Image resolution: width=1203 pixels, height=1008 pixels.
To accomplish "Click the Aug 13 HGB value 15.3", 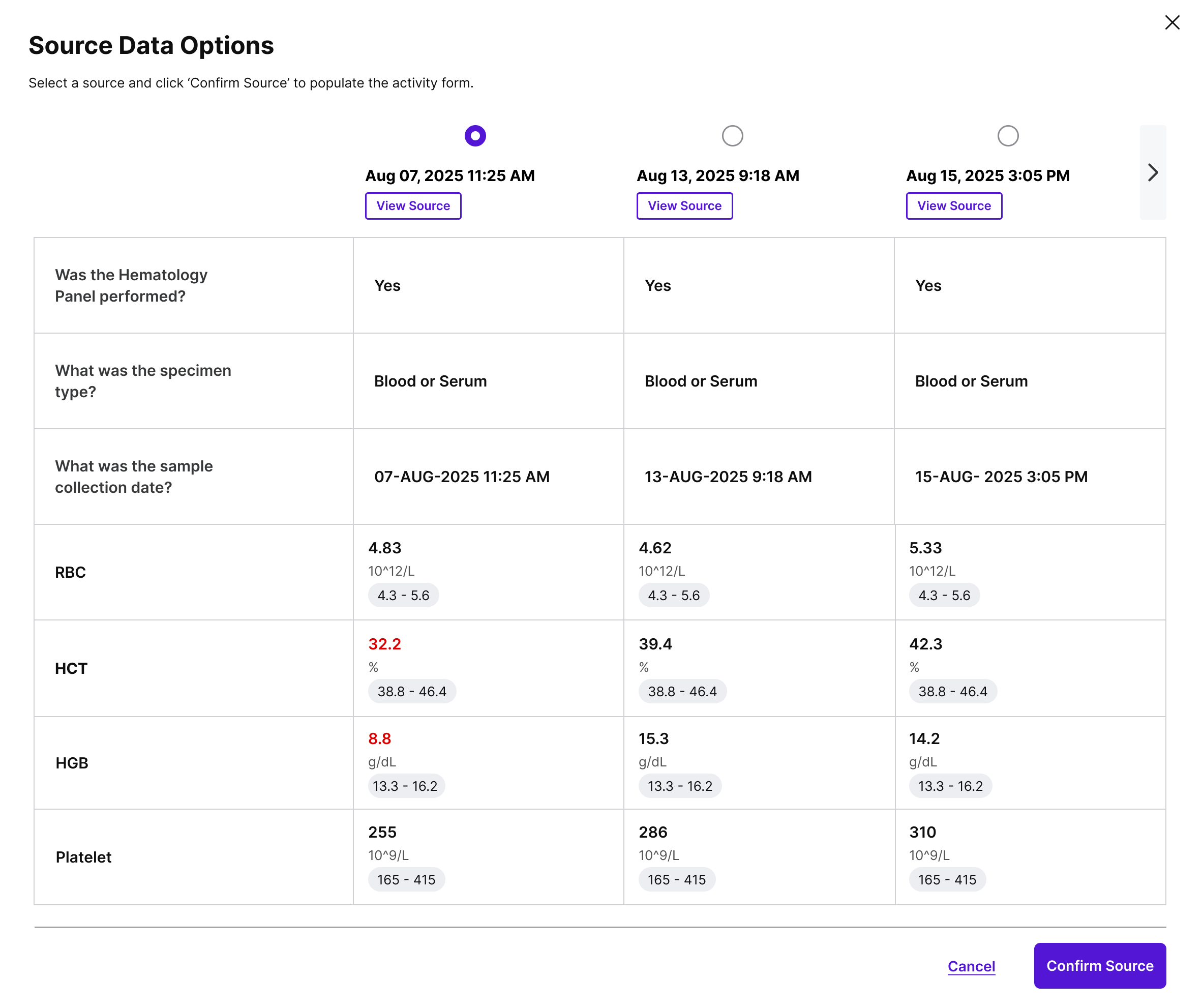I will coord(654,738).
